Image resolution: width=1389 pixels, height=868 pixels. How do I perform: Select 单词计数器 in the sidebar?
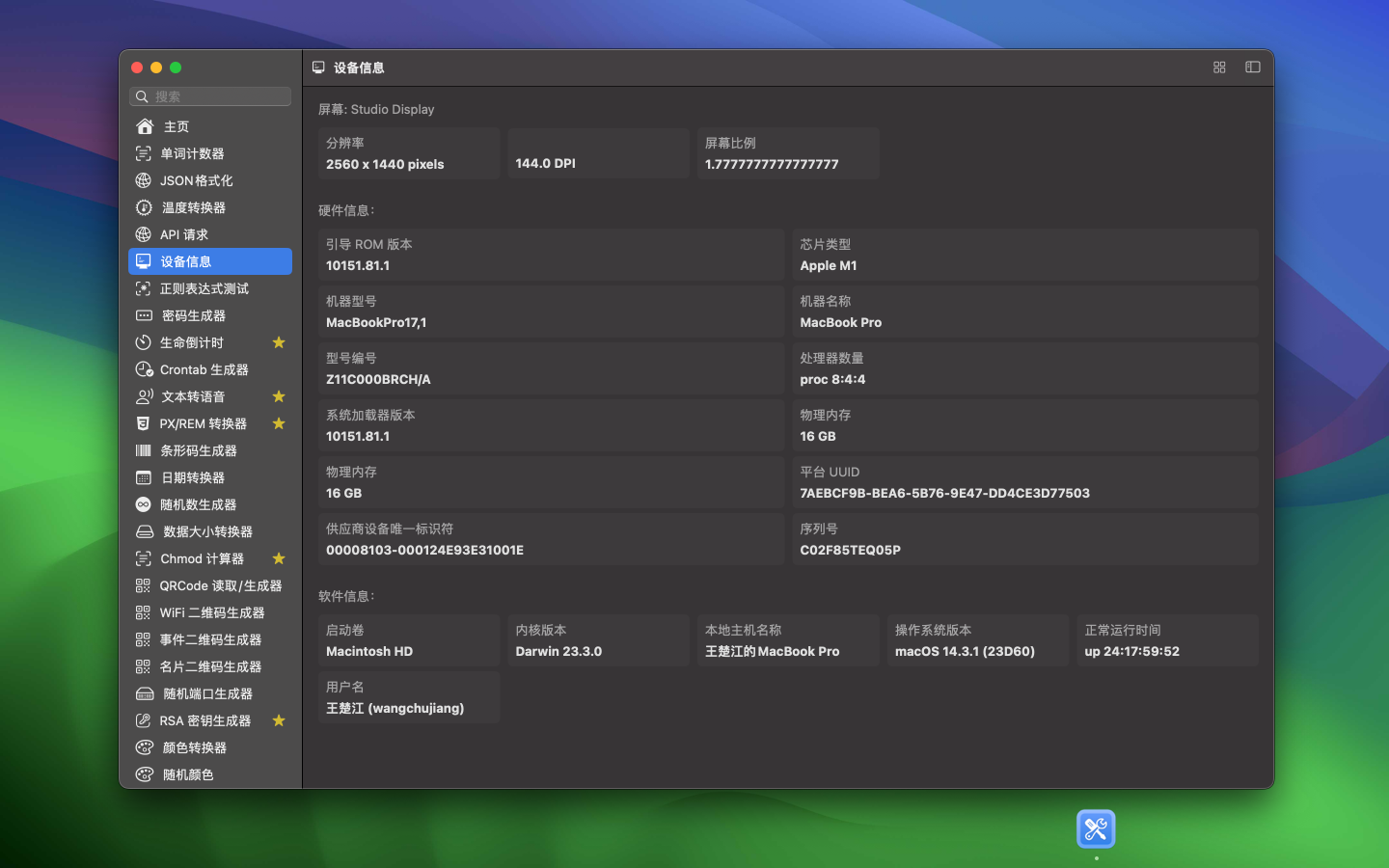point(192,153)
